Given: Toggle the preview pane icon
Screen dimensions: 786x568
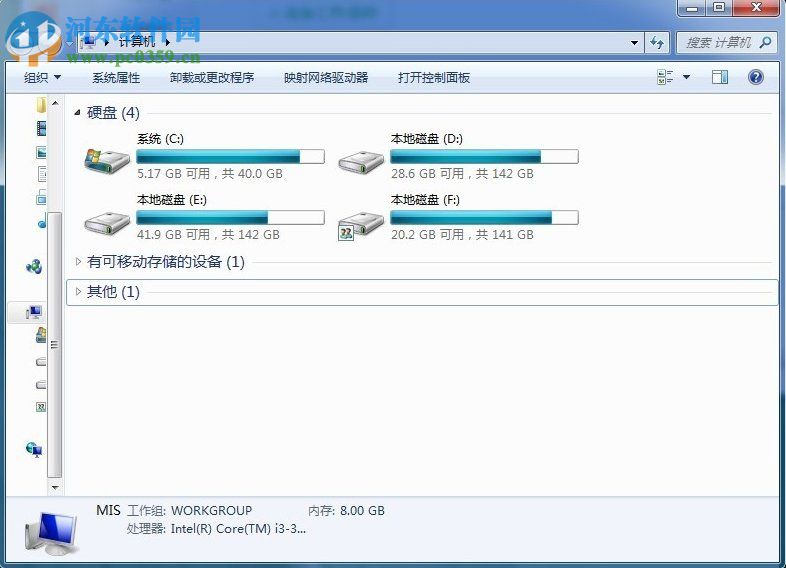Looking at the screenshot, I should click(720, 77).
